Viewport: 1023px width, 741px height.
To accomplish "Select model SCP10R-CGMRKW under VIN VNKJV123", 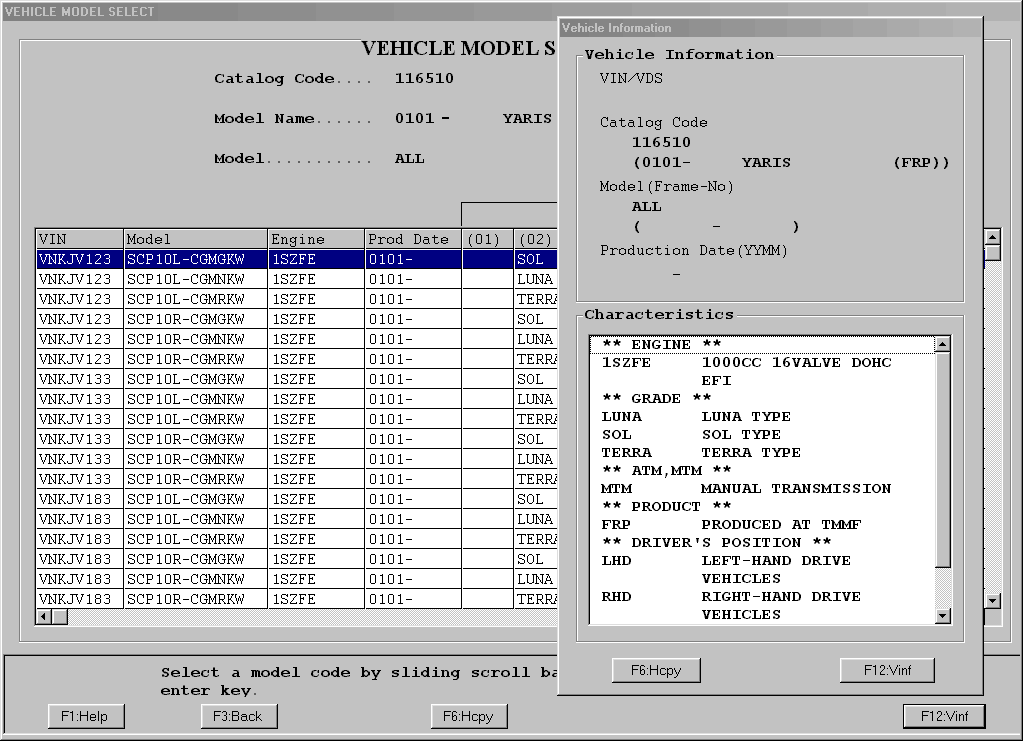I will [x=297, y=359].
